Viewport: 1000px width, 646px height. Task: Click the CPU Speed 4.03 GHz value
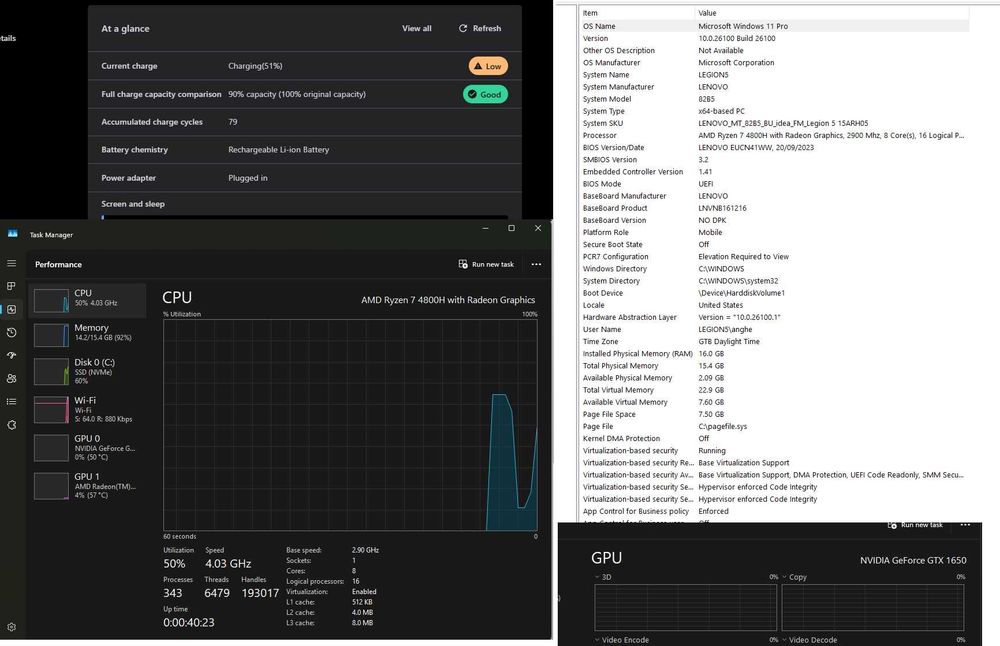[x=228, y=564]
